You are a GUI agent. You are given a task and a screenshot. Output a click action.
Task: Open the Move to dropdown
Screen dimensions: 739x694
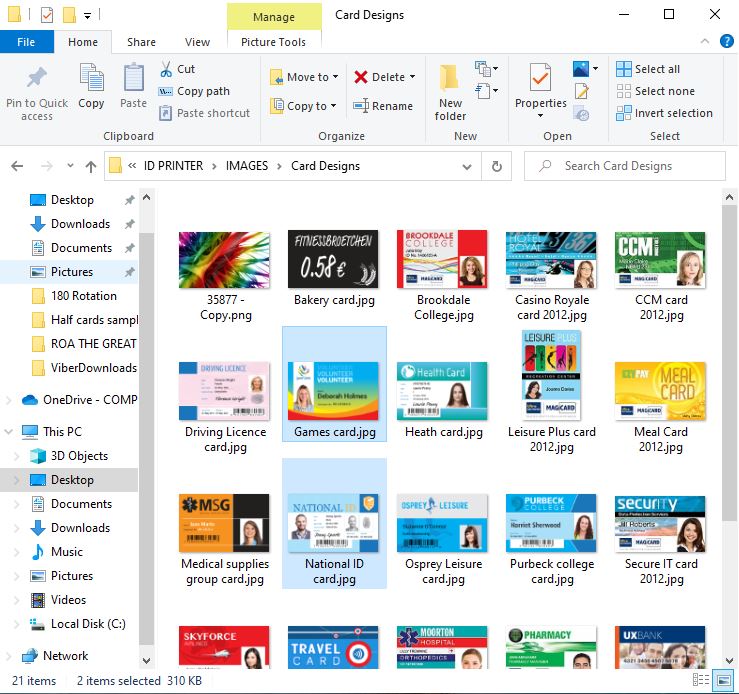(304, 77)
